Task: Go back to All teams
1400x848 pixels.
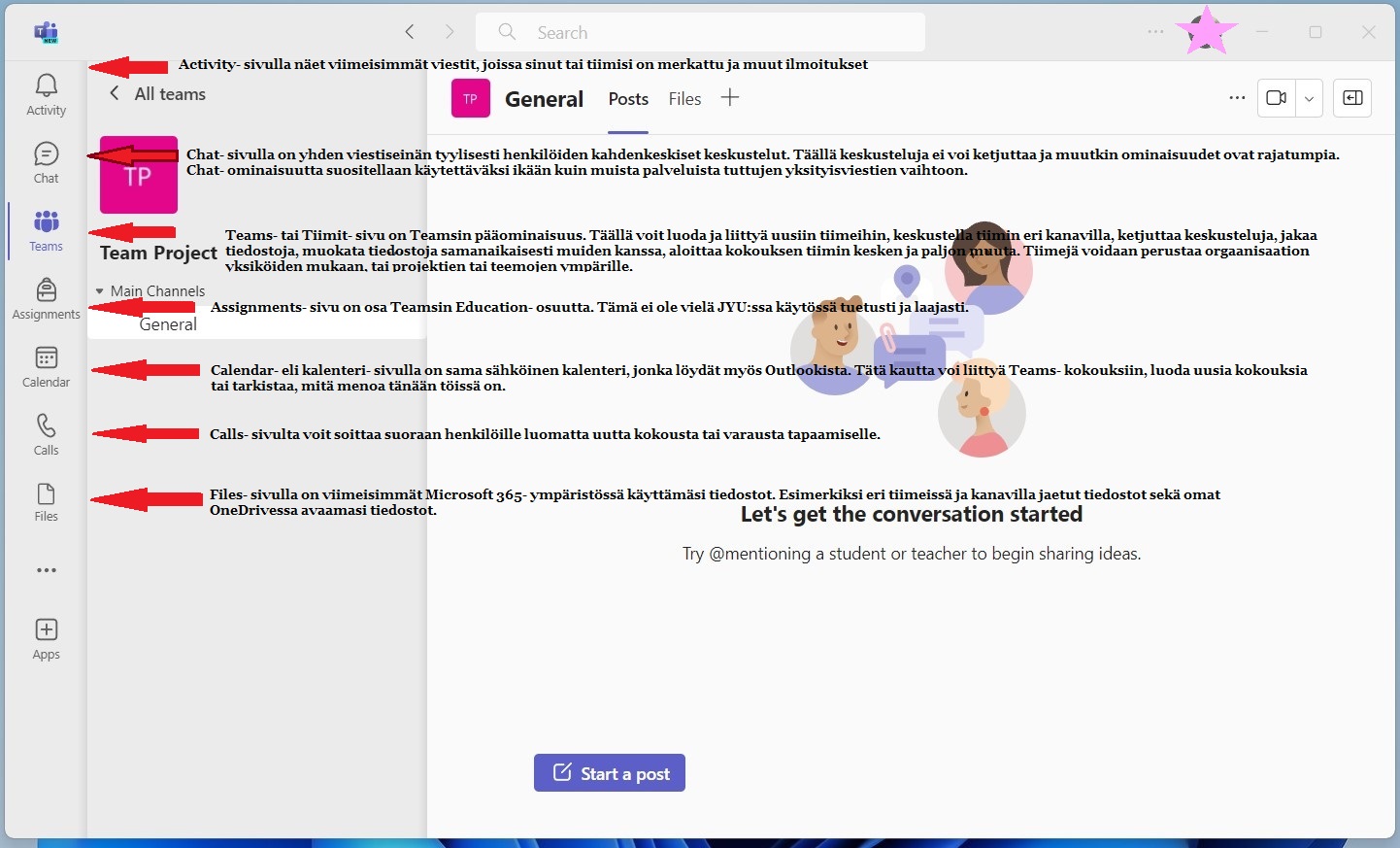Action: (157, 94)
